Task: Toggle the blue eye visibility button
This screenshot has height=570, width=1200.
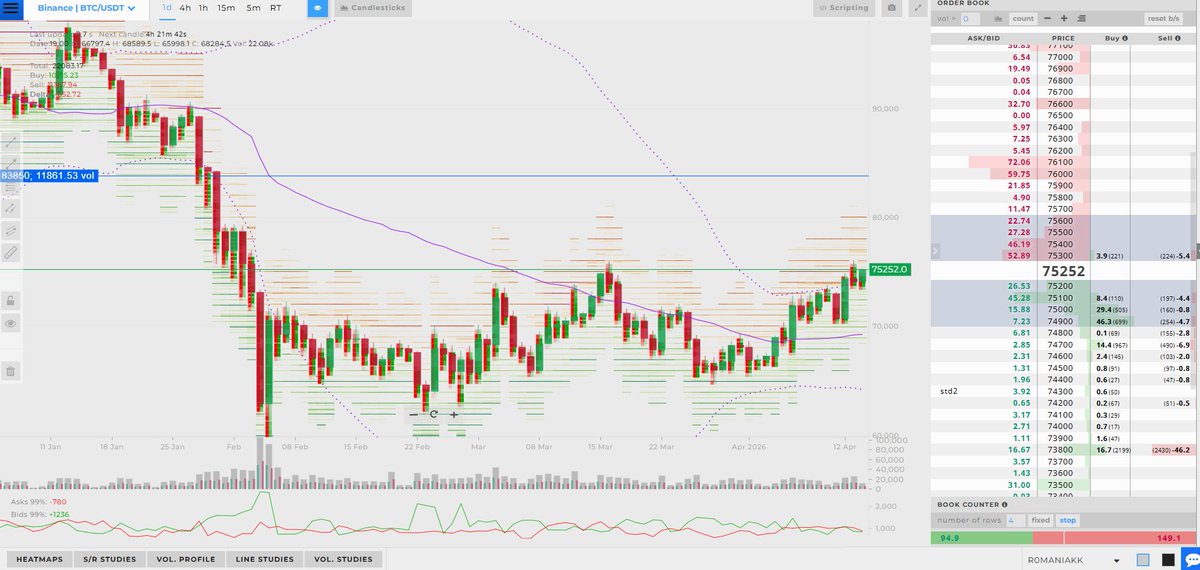Action: click(x=318, y=8)
